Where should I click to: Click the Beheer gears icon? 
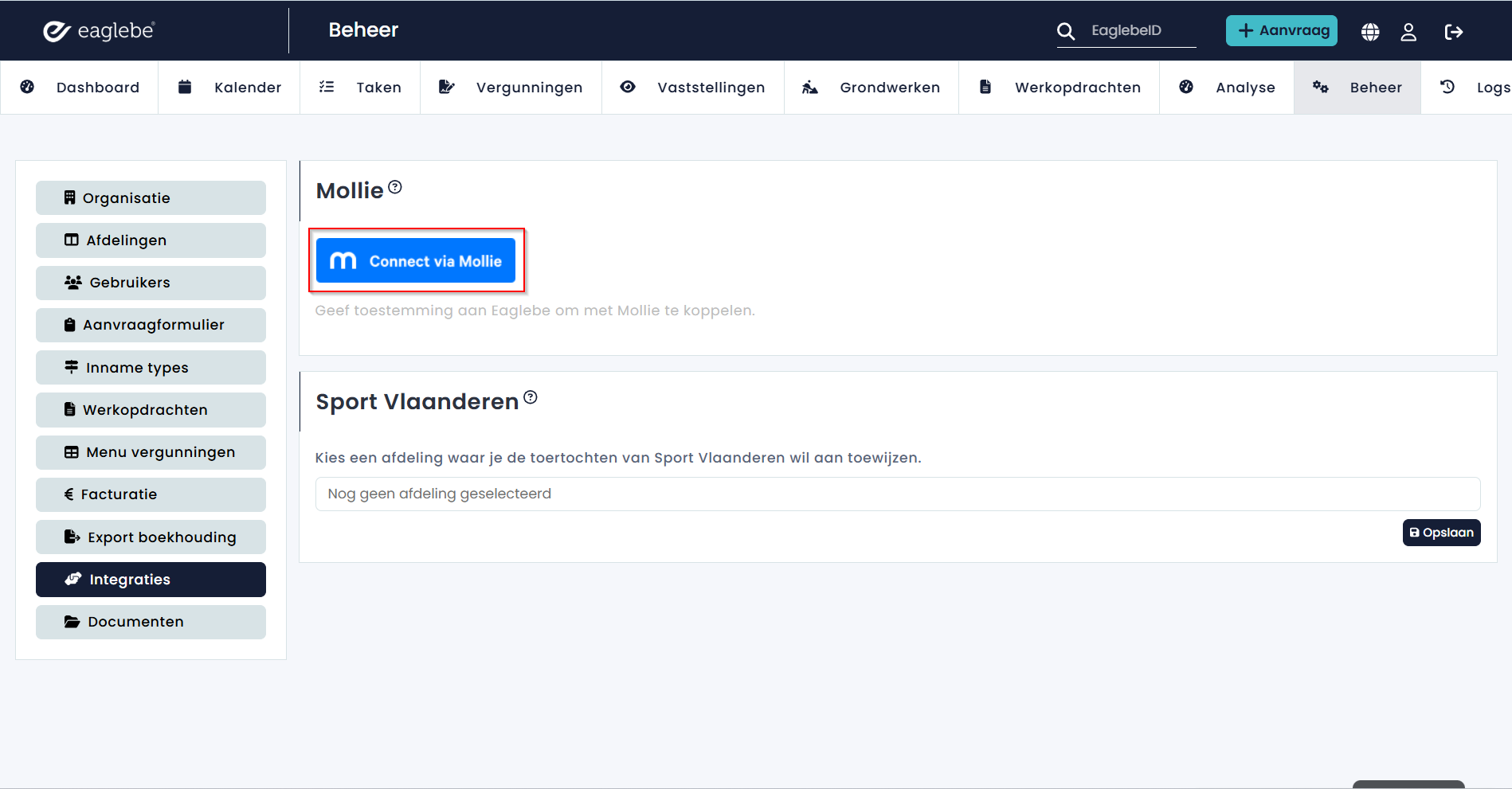pyautogui.click(x=1321, y=87)
